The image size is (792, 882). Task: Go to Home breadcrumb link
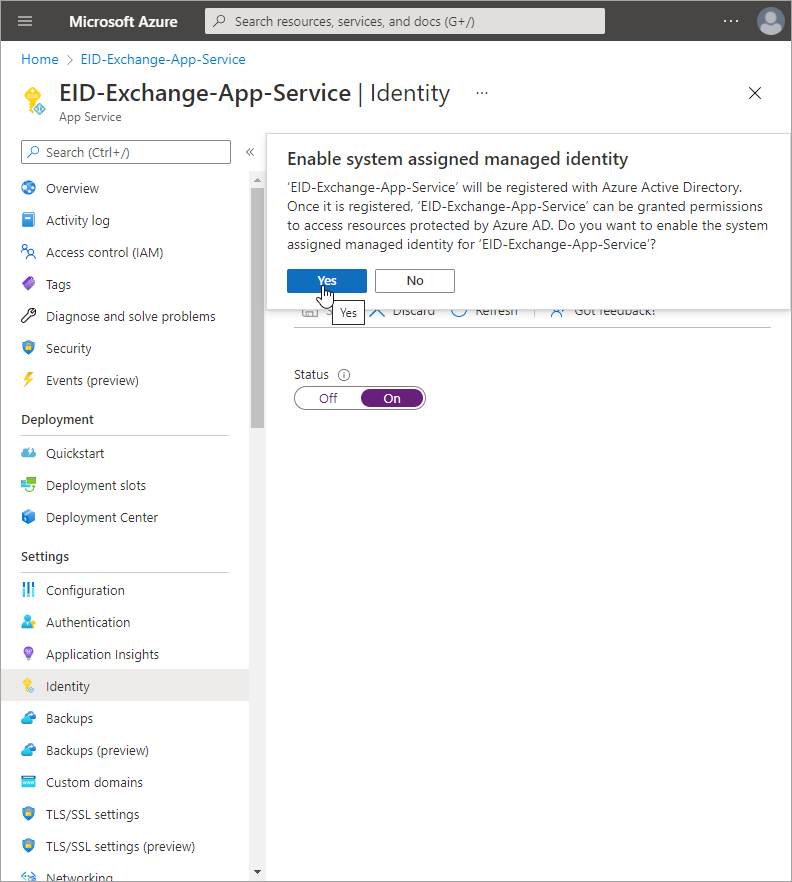[x=40, y=59]
